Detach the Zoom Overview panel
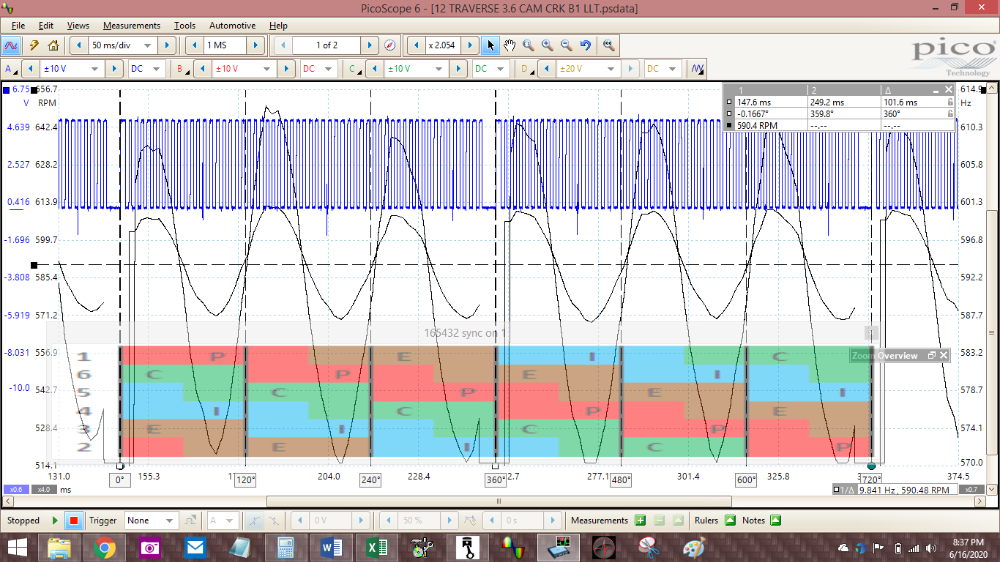 pos(931,355)
